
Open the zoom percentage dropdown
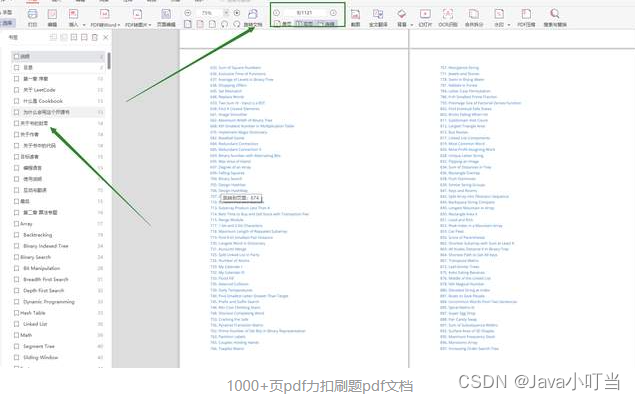226,13
